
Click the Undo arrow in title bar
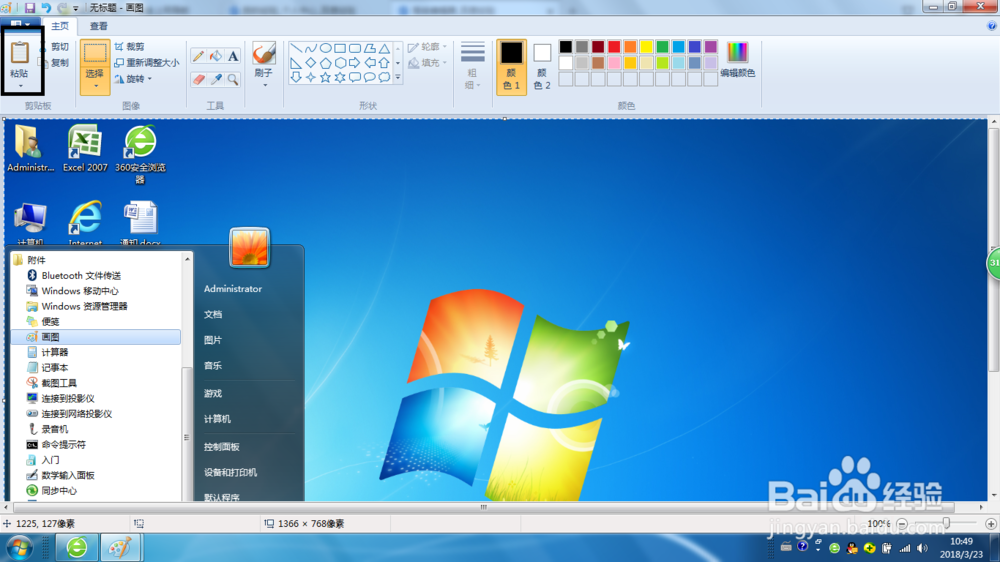(x=46, y=8)
